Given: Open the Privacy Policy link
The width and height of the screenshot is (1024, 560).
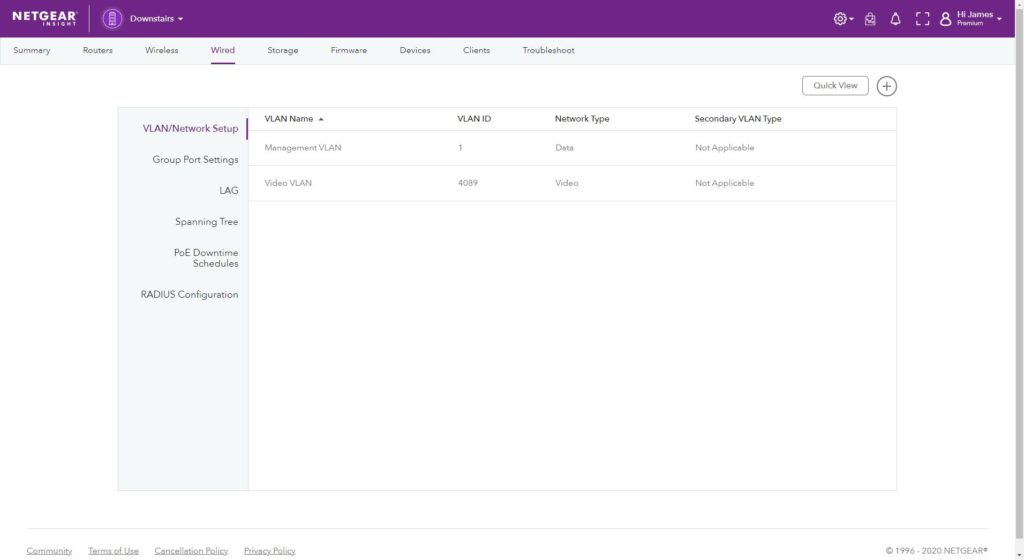Looking at the screenshot, I should point(269,551).
